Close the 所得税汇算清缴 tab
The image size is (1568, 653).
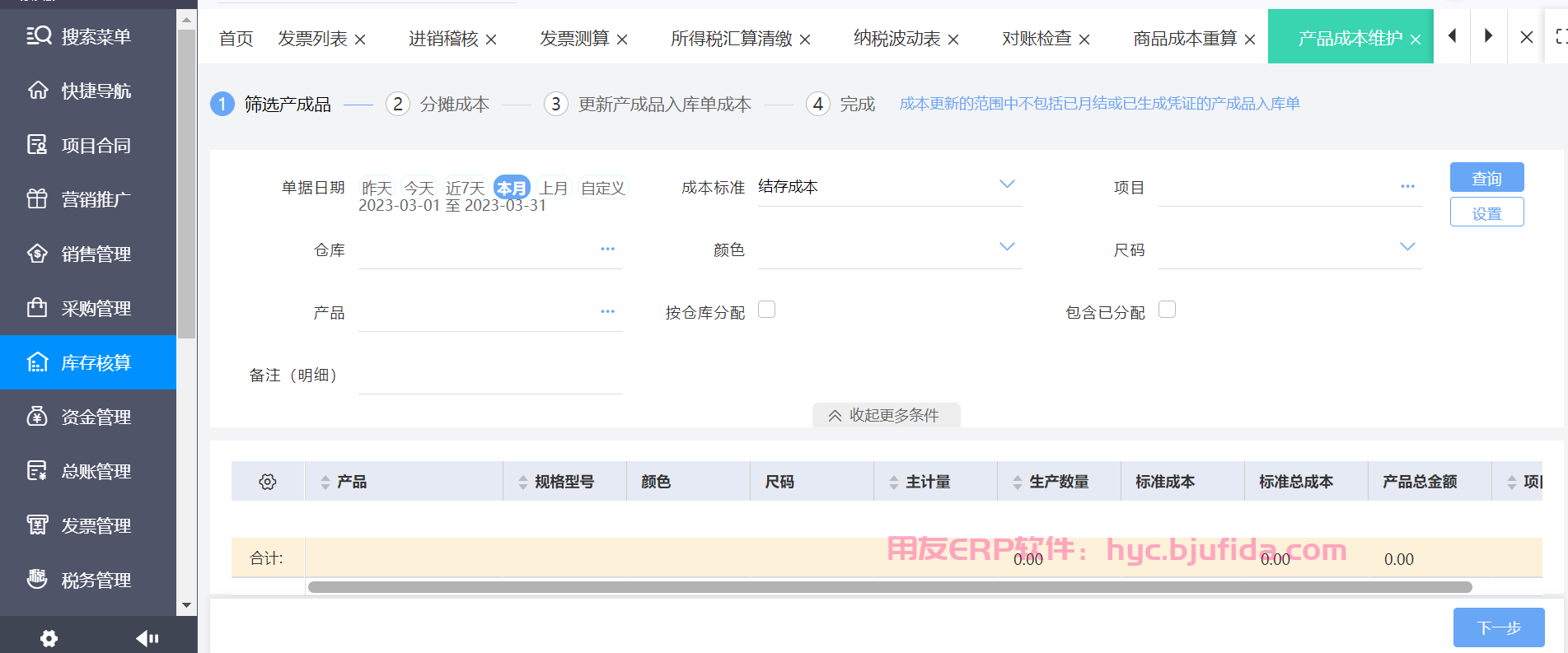pos(805,40)
